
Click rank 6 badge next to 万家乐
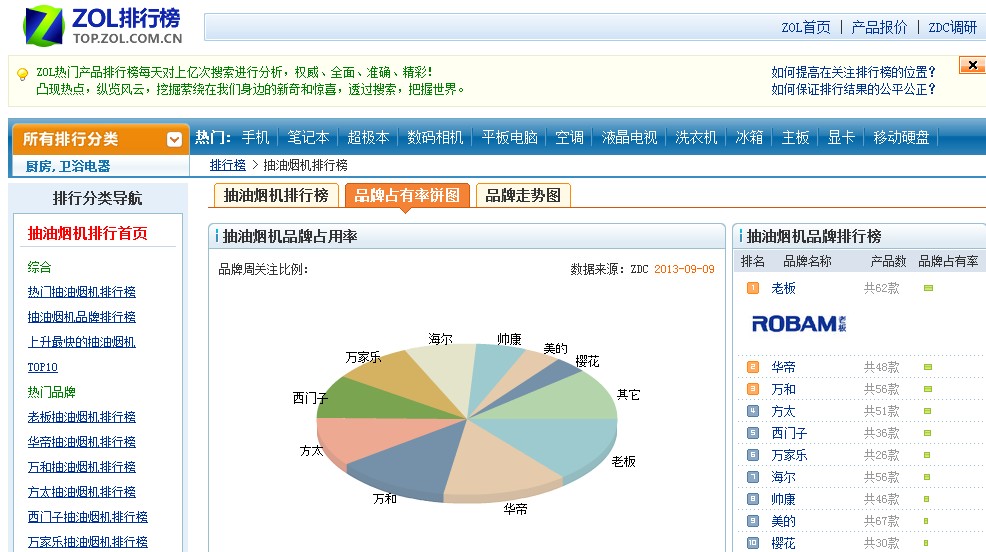coord(753,455)
